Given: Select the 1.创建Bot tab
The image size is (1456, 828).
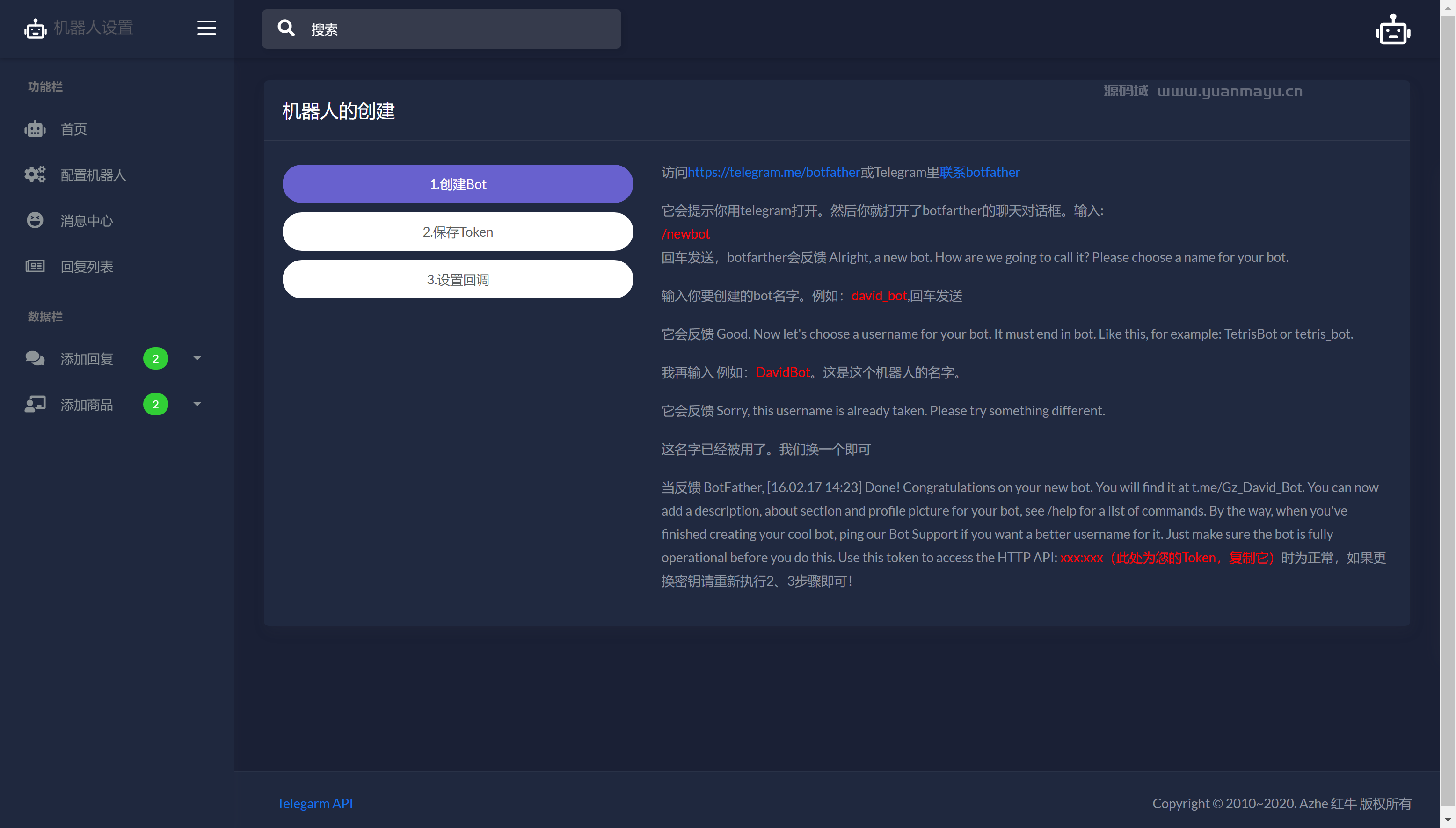Looking at the screenshot, I should click(x=457, y=184).
